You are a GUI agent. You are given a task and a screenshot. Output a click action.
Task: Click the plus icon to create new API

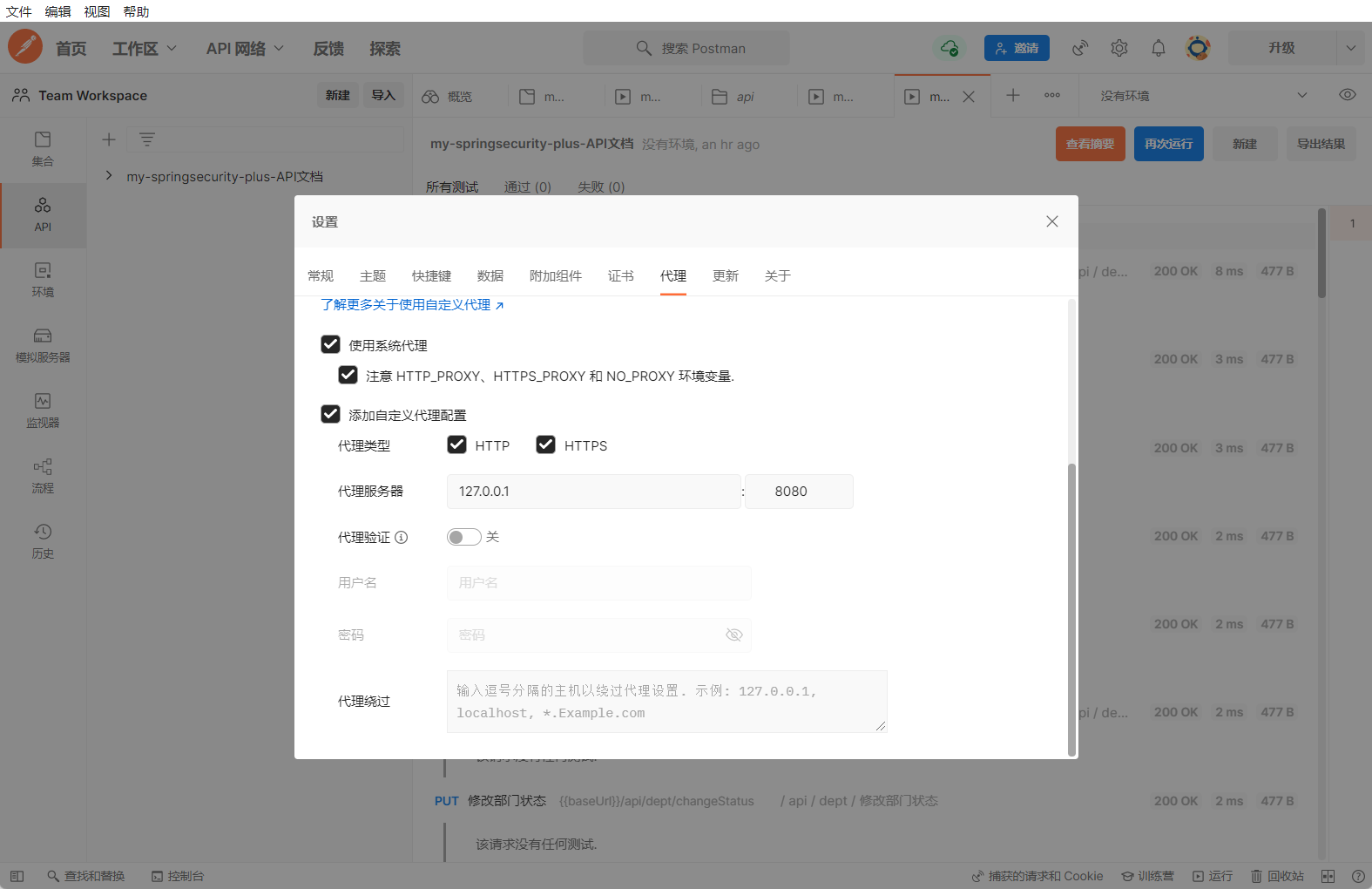(x=109, y=139)
